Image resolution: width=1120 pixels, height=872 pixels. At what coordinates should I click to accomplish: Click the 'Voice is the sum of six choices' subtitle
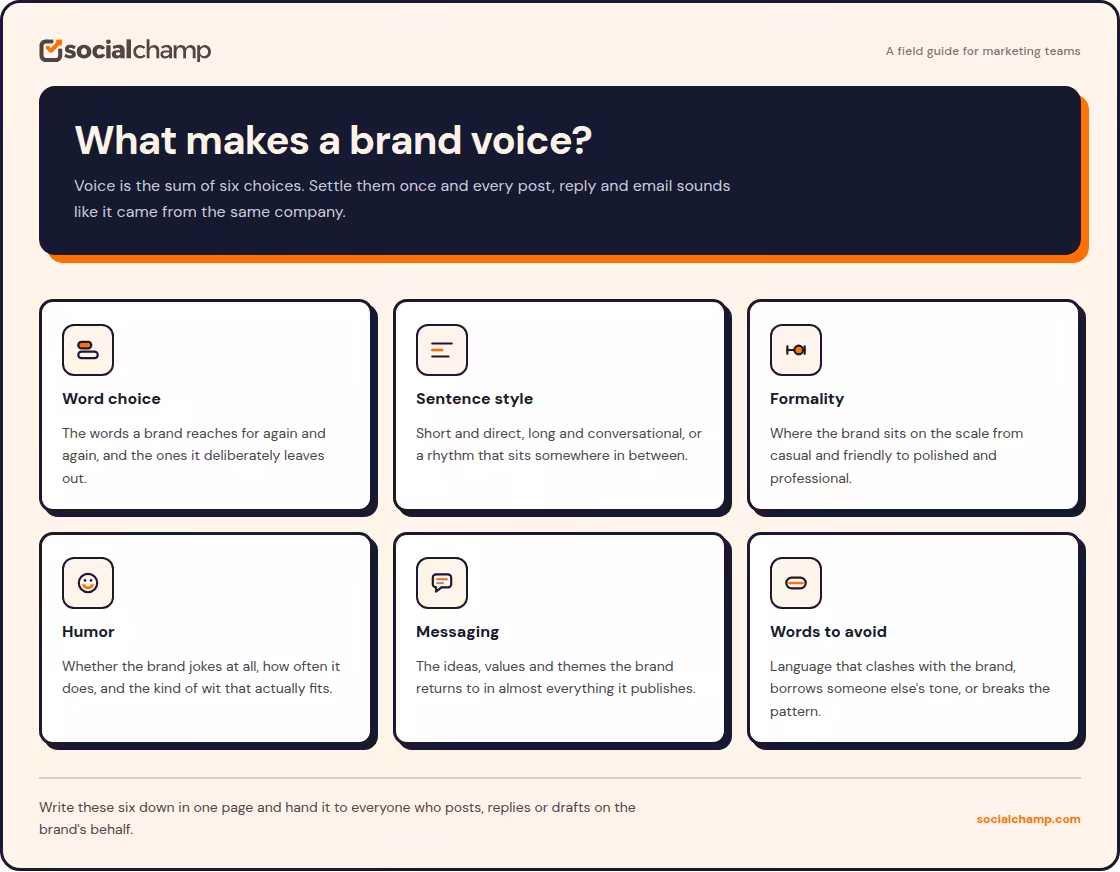pos(402,199)
